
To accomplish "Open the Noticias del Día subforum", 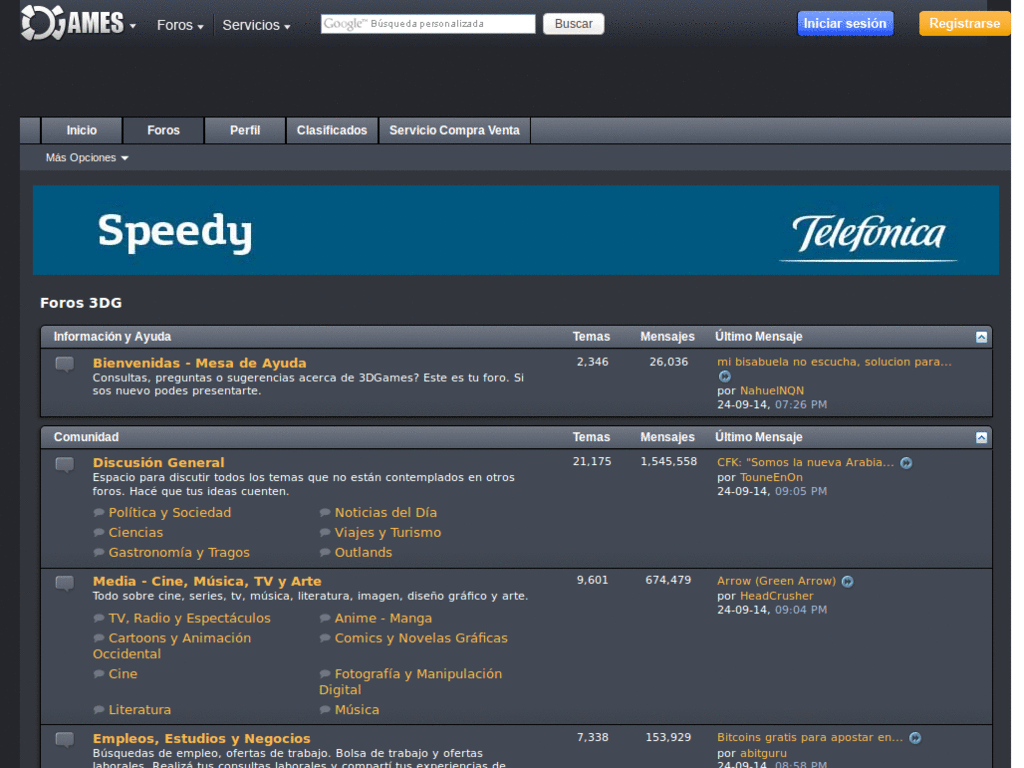I will point(386,513).
